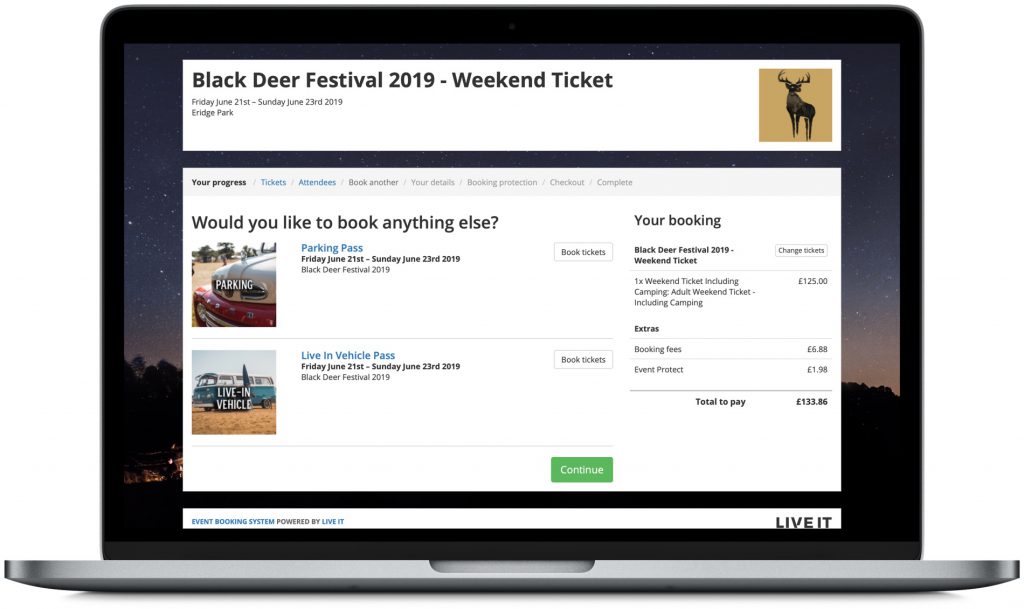This screenshot has height=609, width=1024.
Task: Click the 'Your booking' heading
Action: tap(677, 221)
